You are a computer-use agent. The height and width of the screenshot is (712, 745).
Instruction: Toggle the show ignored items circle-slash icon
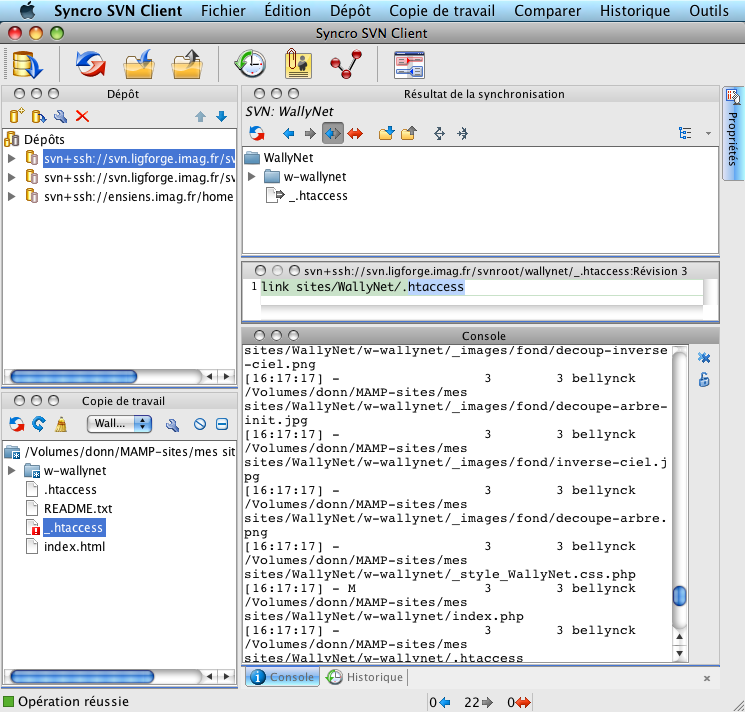tap(200, 424)
